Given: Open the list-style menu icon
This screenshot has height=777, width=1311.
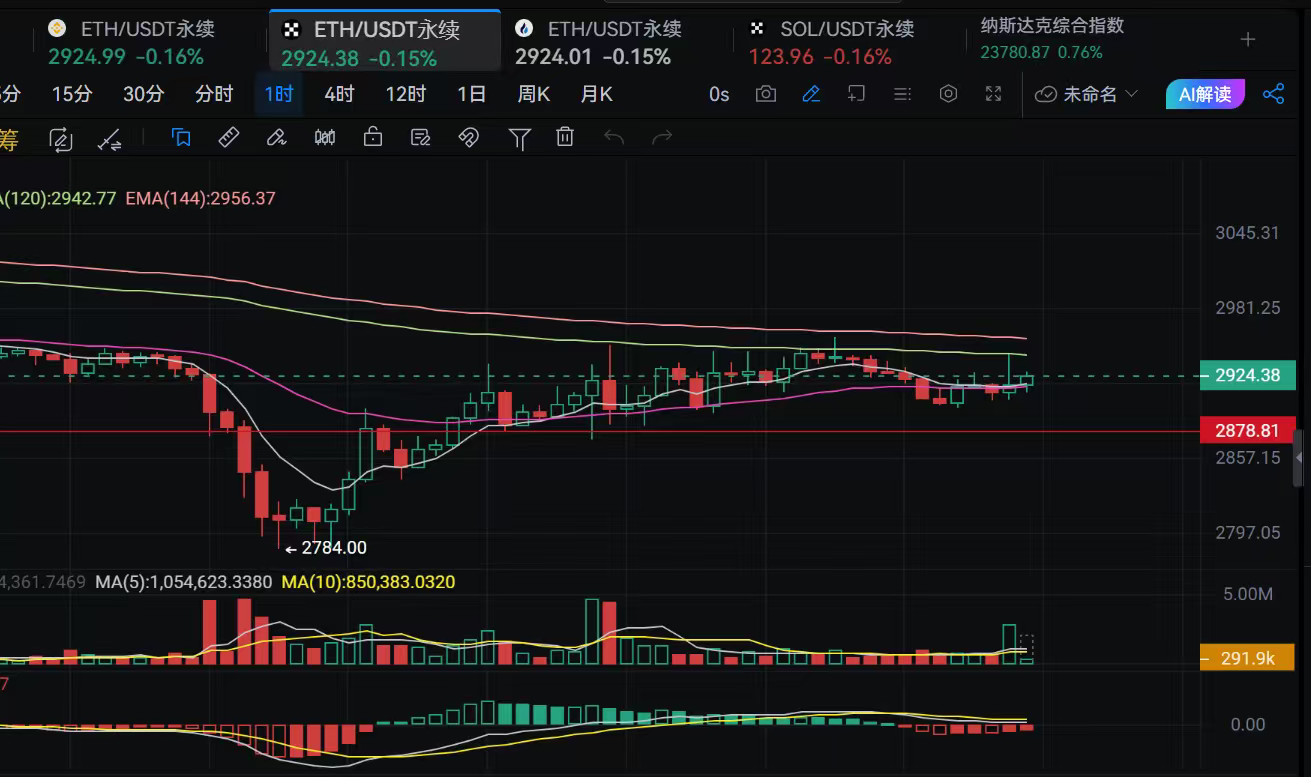Looking at the screenshot, I should coord(902,94).
